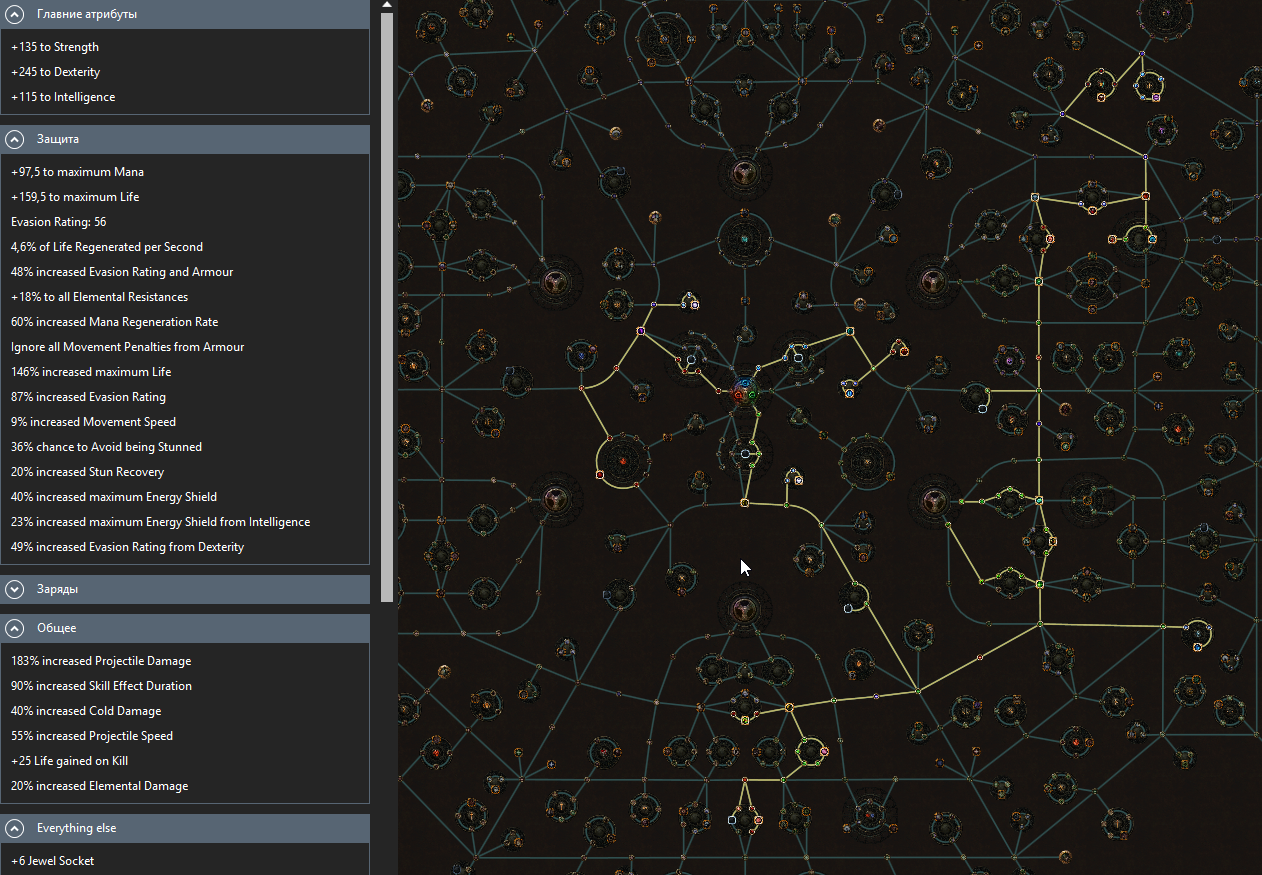The image size is (1262, 875).
Task: Click 55% increased Projectile Speed
Action: click(92, 736)
